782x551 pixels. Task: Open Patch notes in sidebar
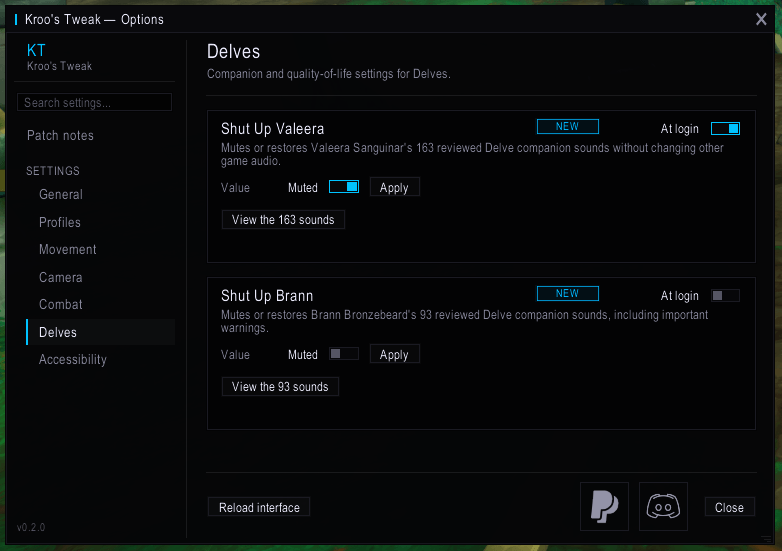coord(60,136)
